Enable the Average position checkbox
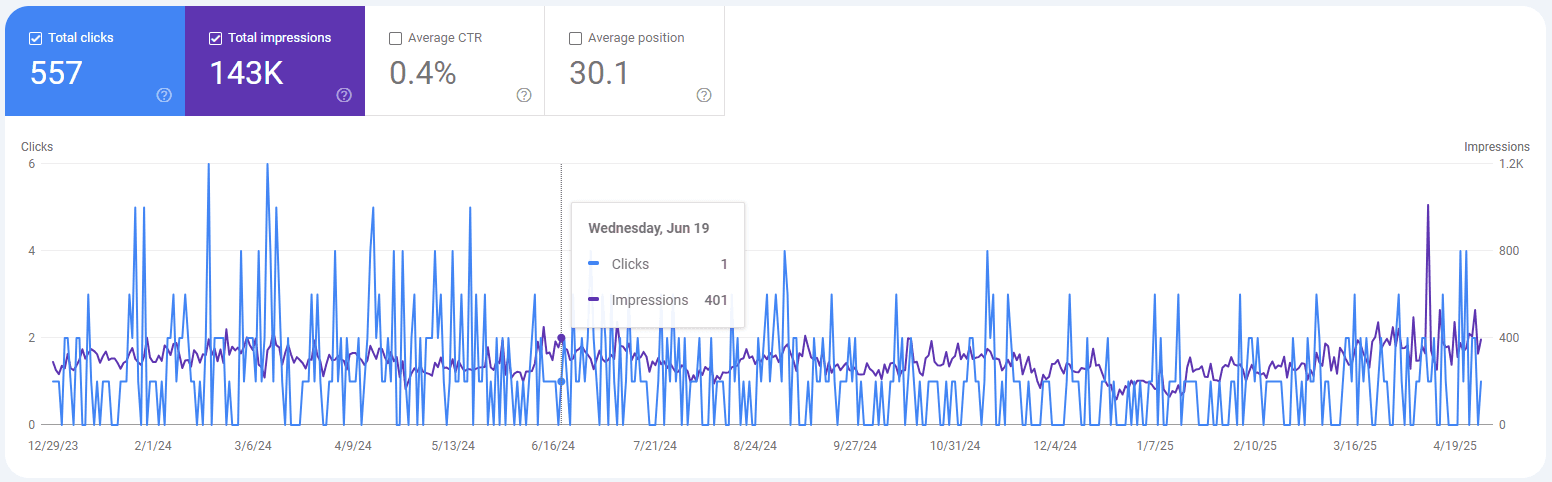The width and height of the screenshot is (1552, 482). pos(575,38)
